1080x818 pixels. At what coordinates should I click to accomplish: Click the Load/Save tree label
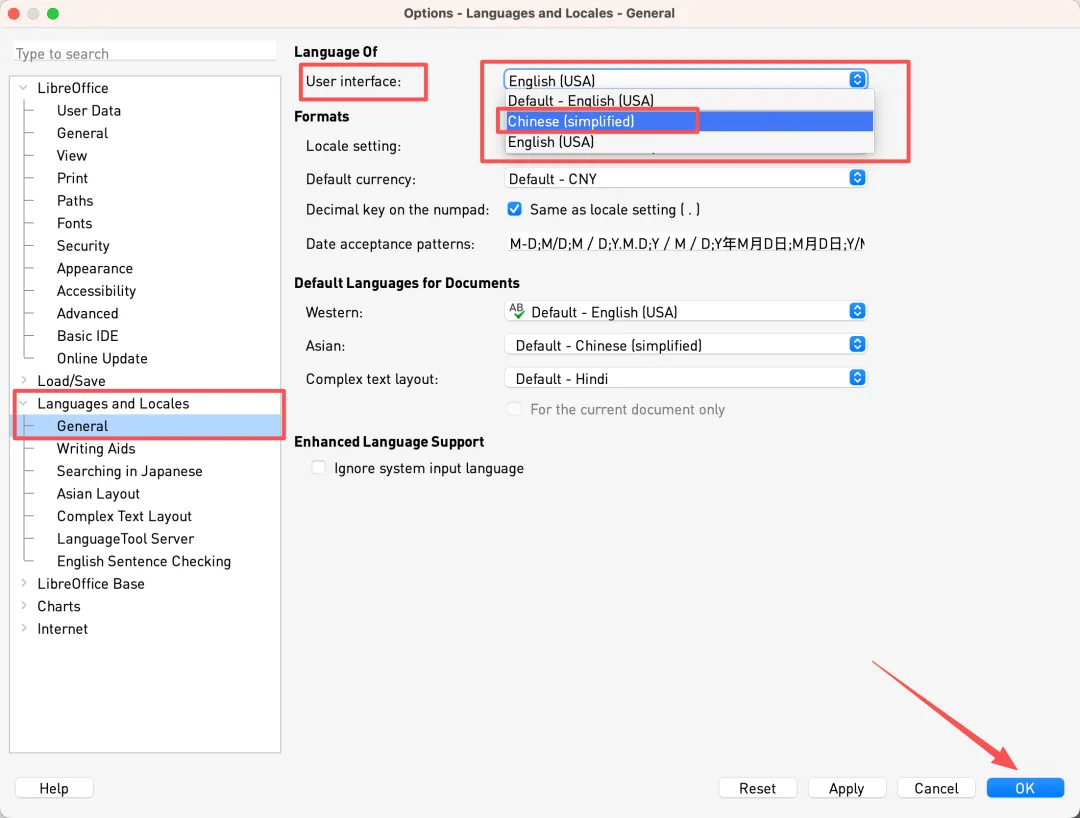tap(71, 381)
